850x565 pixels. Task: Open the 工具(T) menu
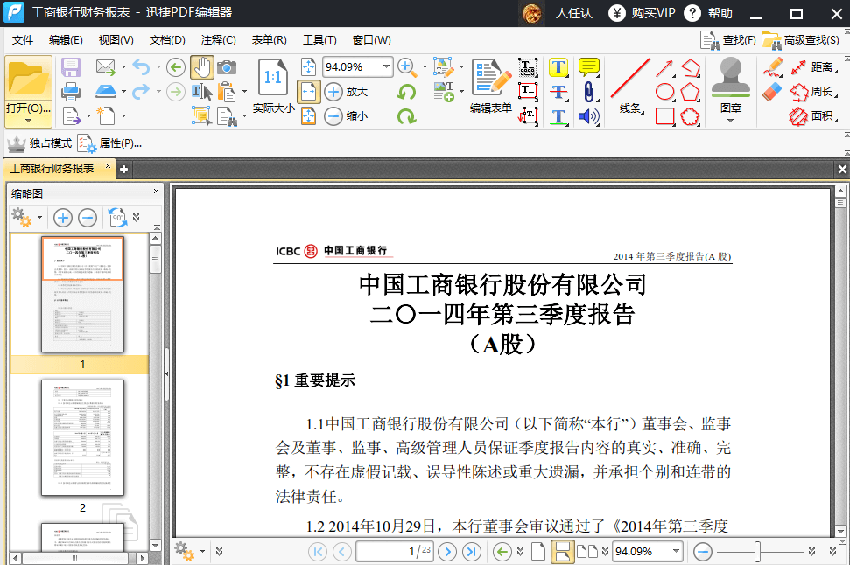pyautogui.click(x=320, y=40)
